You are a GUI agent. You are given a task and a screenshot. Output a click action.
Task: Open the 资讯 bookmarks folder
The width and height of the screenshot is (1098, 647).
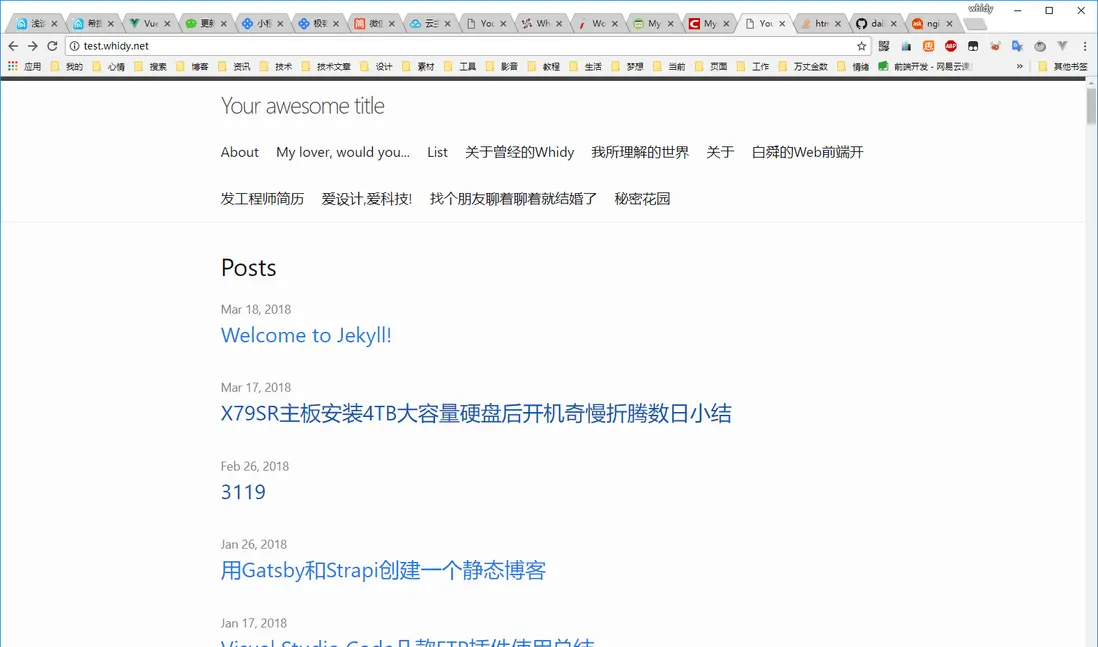click(x=234, y=67)
